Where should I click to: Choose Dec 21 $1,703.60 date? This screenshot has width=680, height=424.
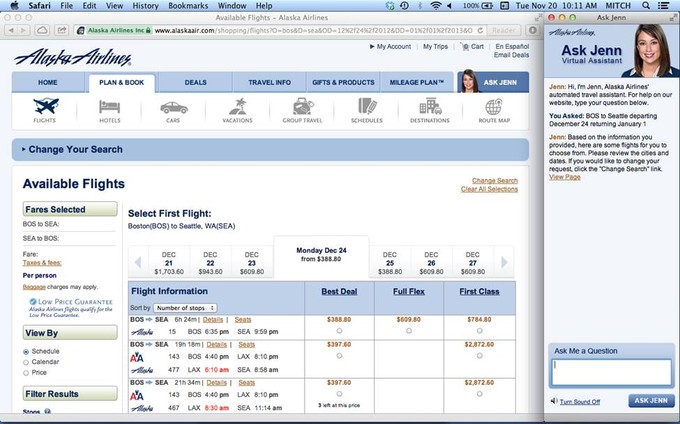[x=169, y=263]
